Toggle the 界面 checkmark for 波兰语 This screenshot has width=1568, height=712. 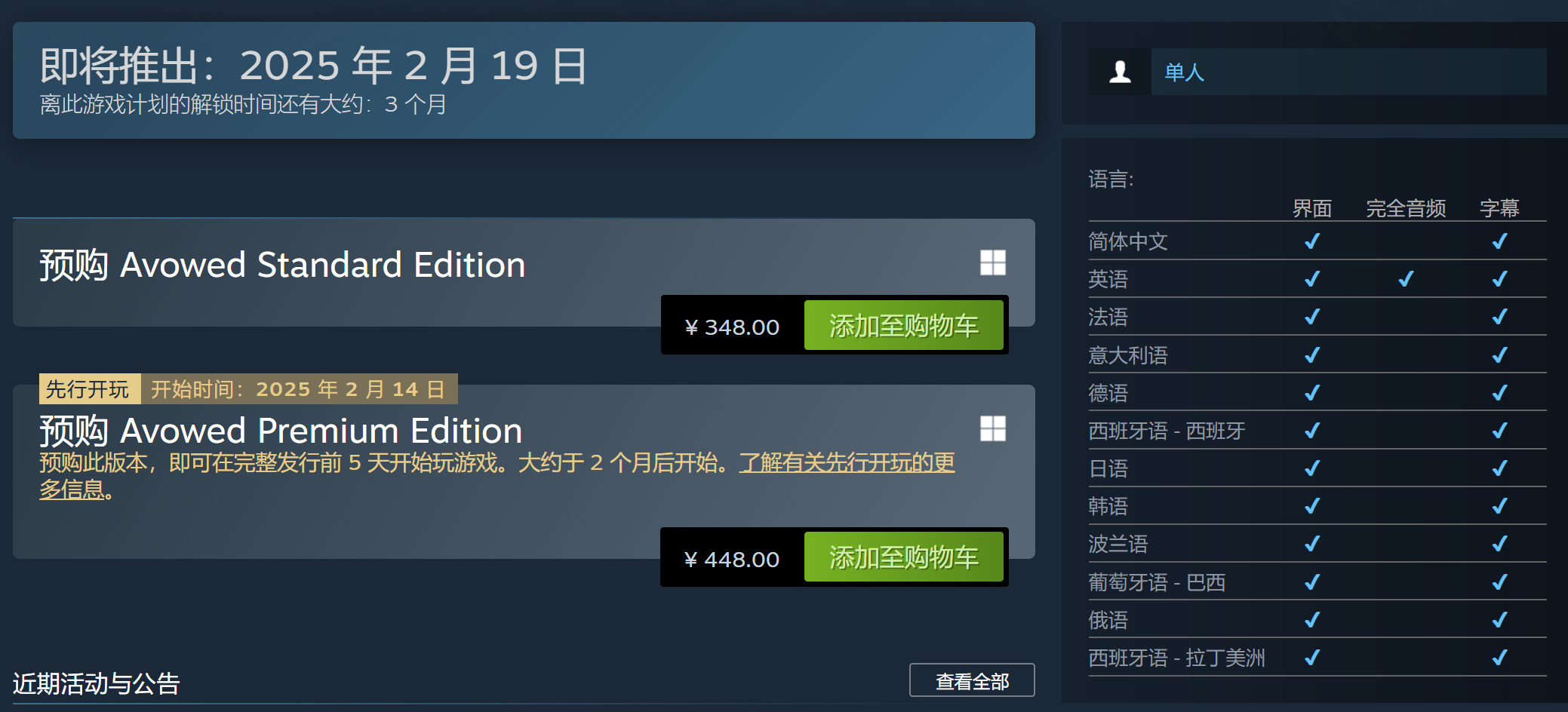tap(1311, 544)
